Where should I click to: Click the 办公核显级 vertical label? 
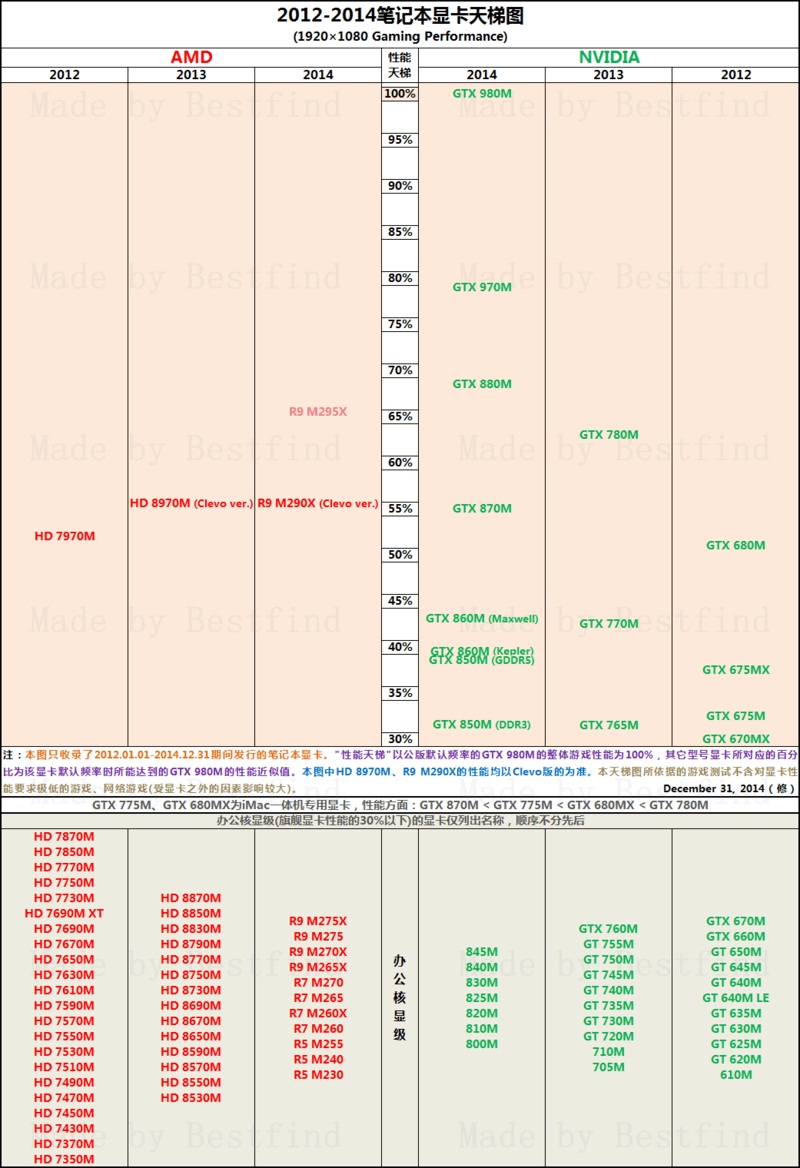click(x=400, y=997)
